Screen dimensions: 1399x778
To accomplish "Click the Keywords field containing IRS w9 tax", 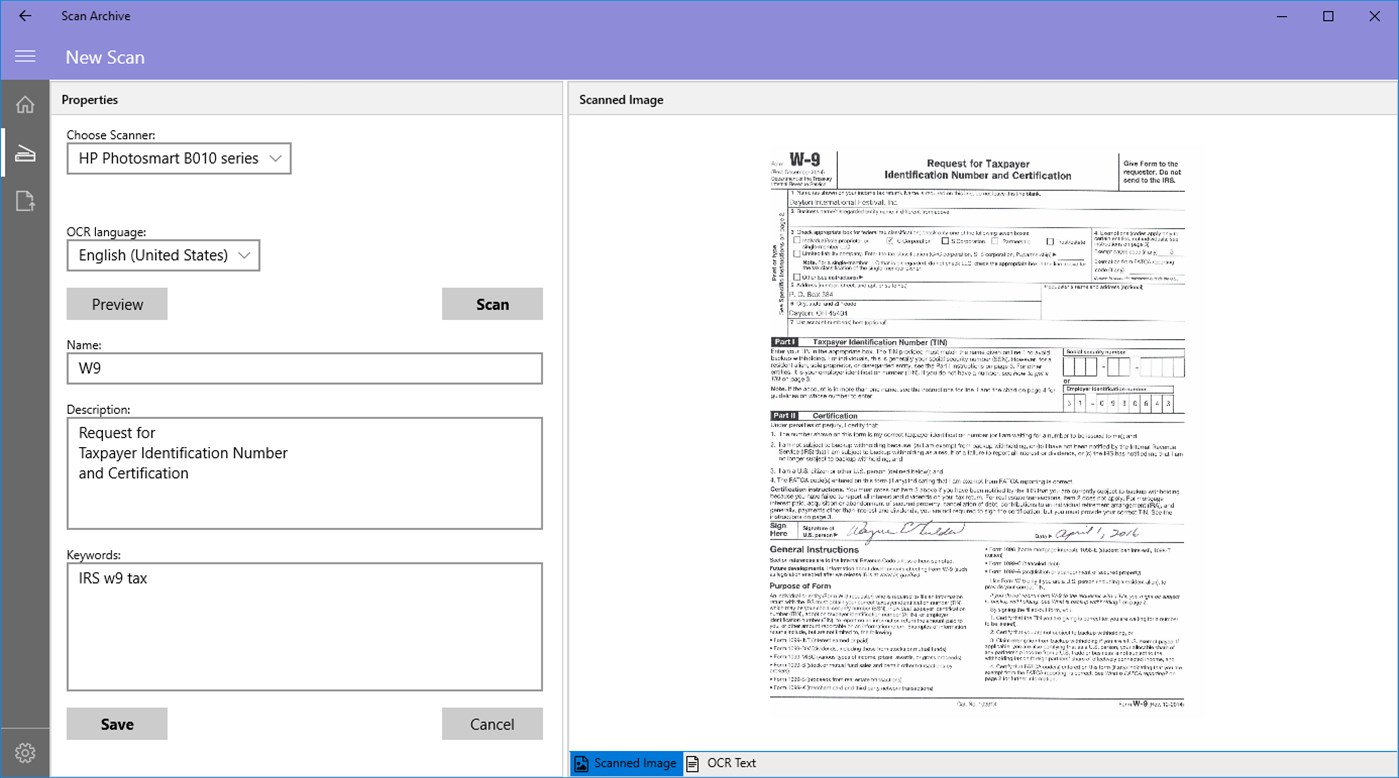I will (x=304, y=627).
